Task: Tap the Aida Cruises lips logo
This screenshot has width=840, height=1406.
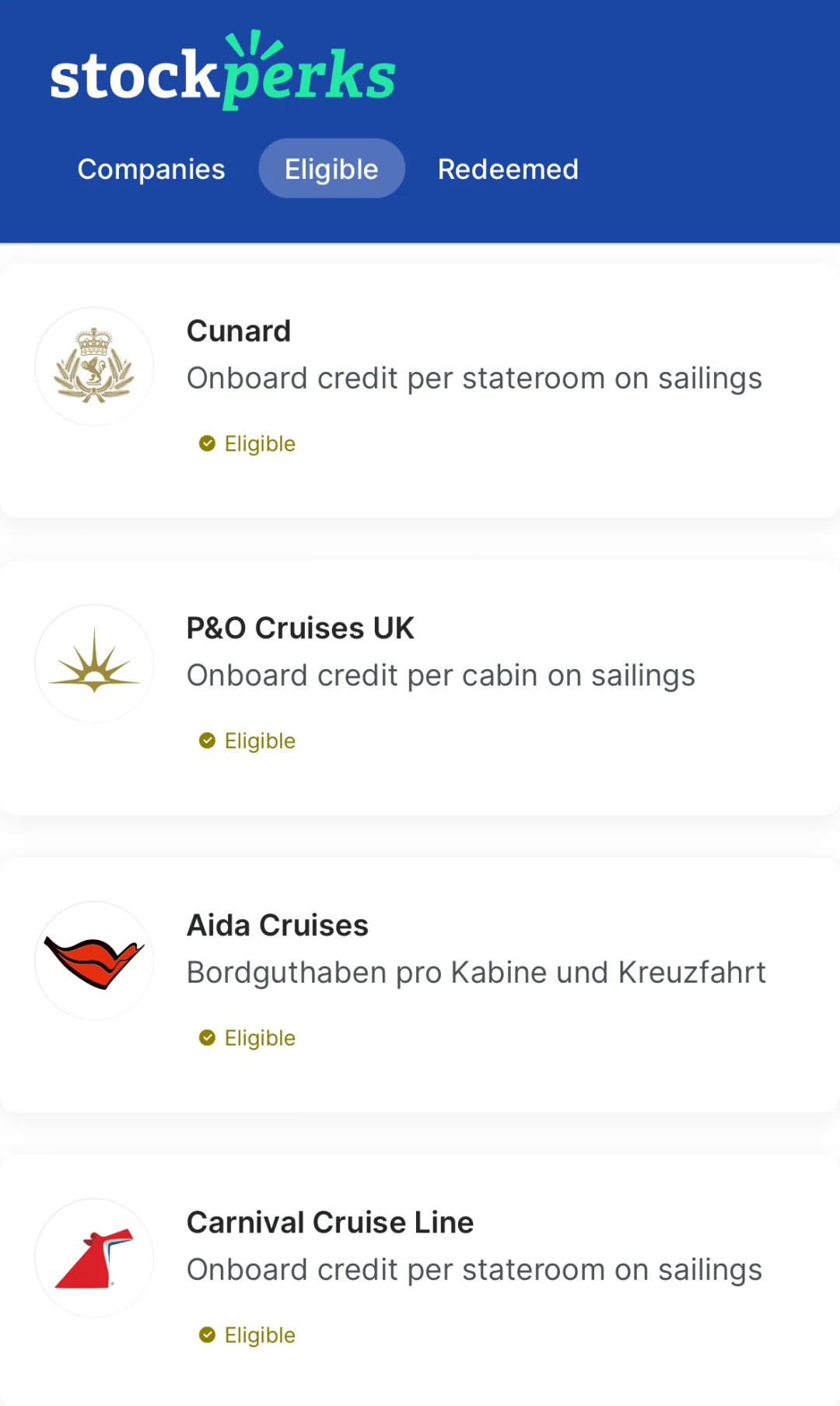Action: [x=94, y=960]
